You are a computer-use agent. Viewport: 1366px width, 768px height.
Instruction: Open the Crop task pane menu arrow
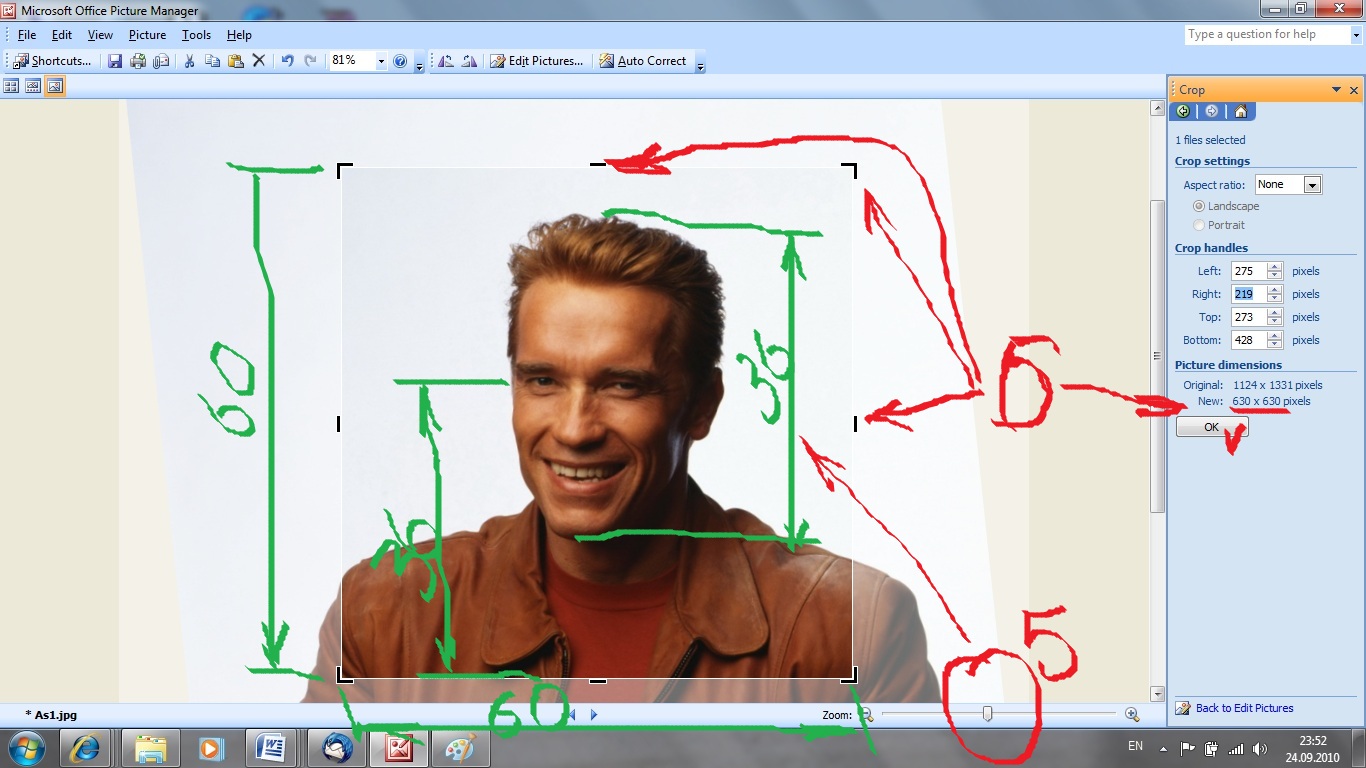point(1336,90)
